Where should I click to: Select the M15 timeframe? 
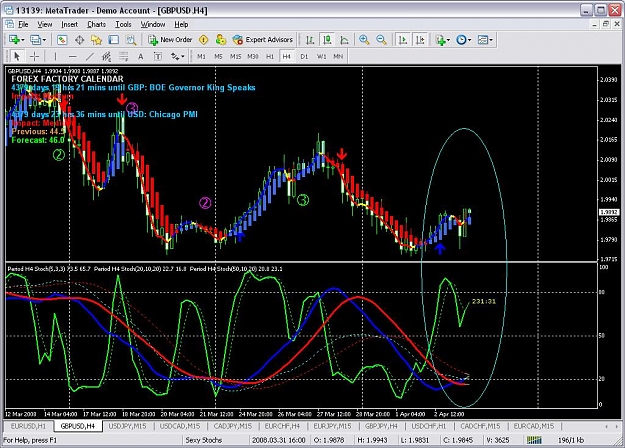pos(236,57)
